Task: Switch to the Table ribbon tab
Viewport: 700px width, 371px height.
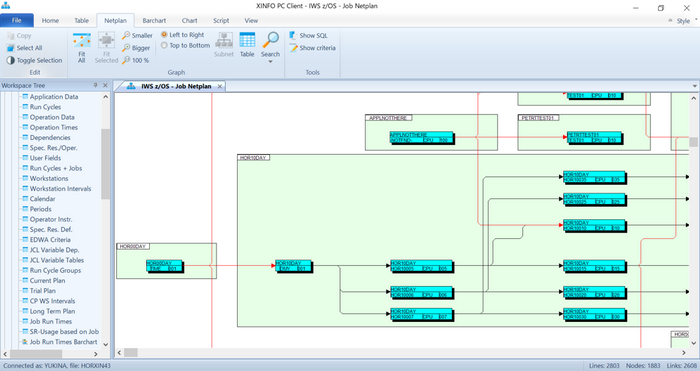Action: click(x=82, y=21)
